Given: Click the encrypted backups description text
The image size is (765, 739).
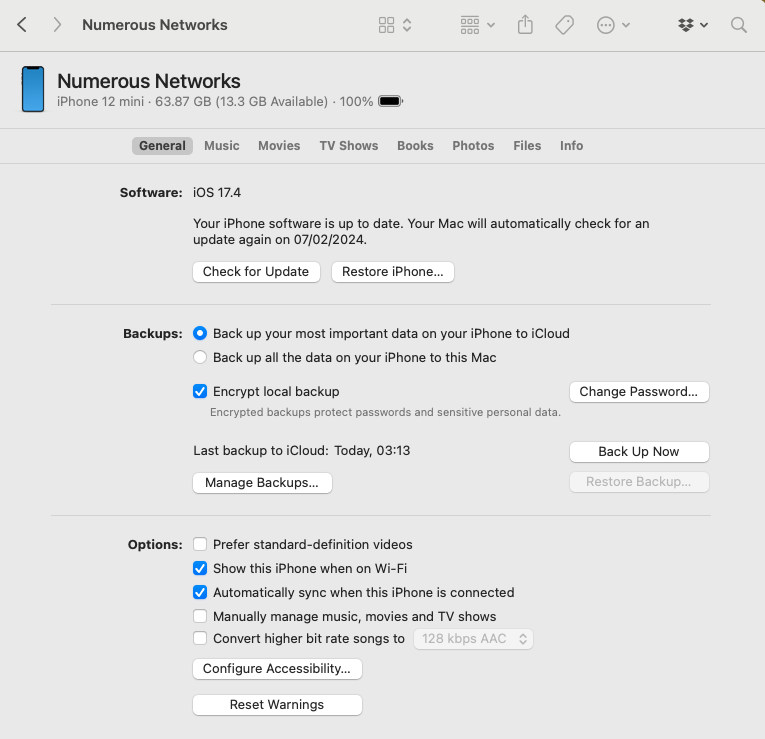Looking at the screenshot, I should tap(385, 412).
